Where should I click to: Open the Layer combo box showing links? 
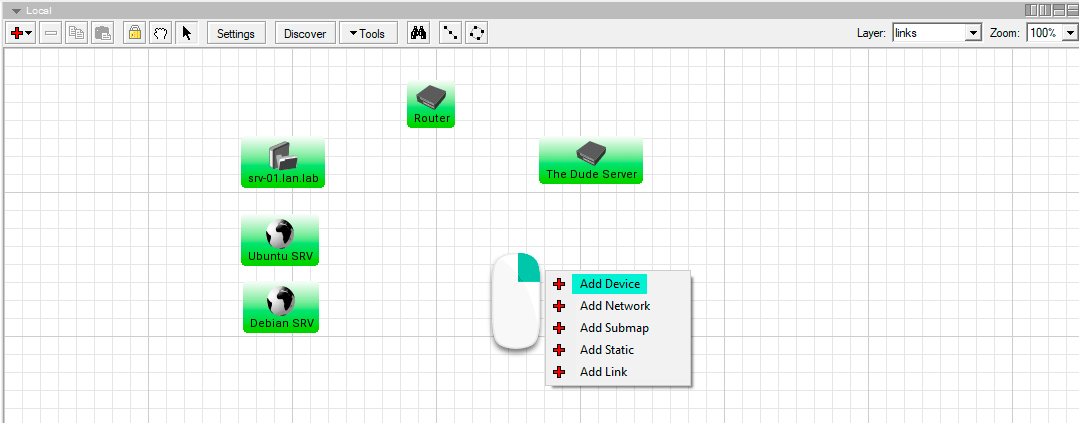pyautogui.click(x=937, y=32)
